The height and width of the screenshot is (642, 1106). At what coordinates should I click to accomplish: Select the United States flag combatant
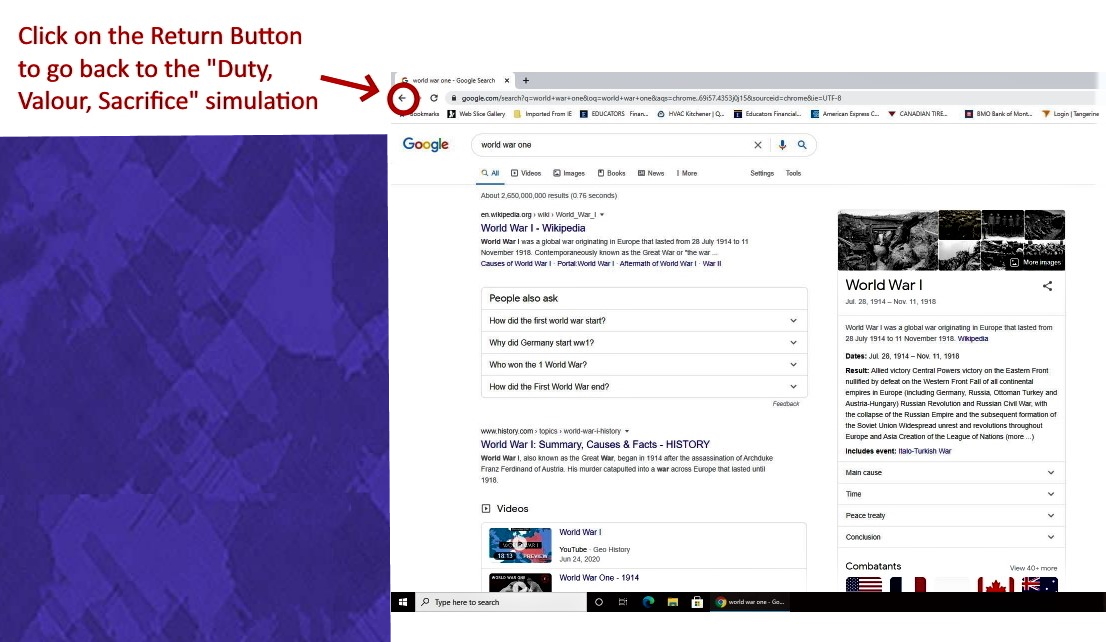pyautogui.click(x=863, y=585)
